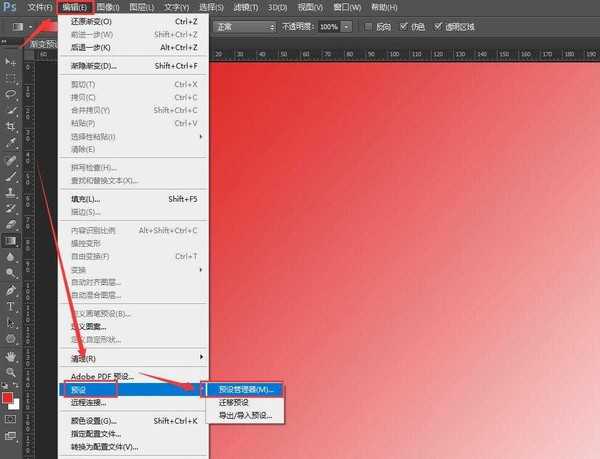The image size is (600, 459).
Task: Select the Lasso tool
Action: coord(11,94)
